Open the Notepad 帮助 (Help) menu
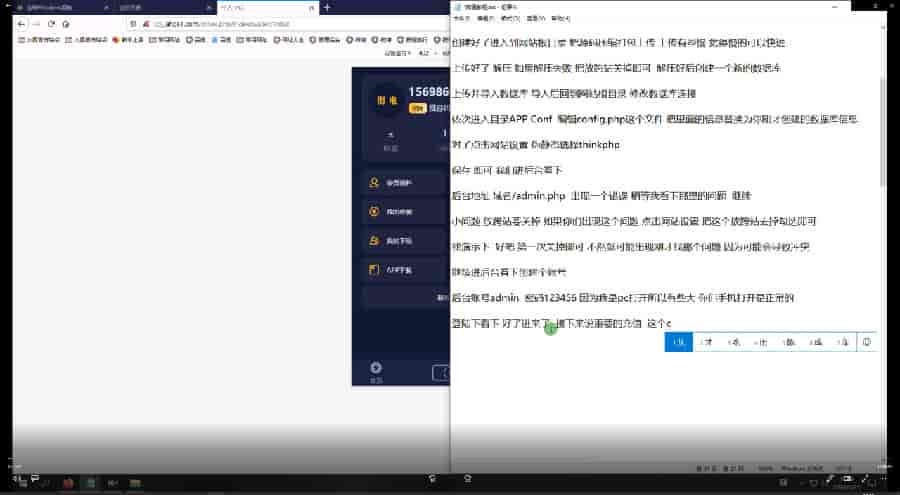900x495 pixels. tap(561, 18)
